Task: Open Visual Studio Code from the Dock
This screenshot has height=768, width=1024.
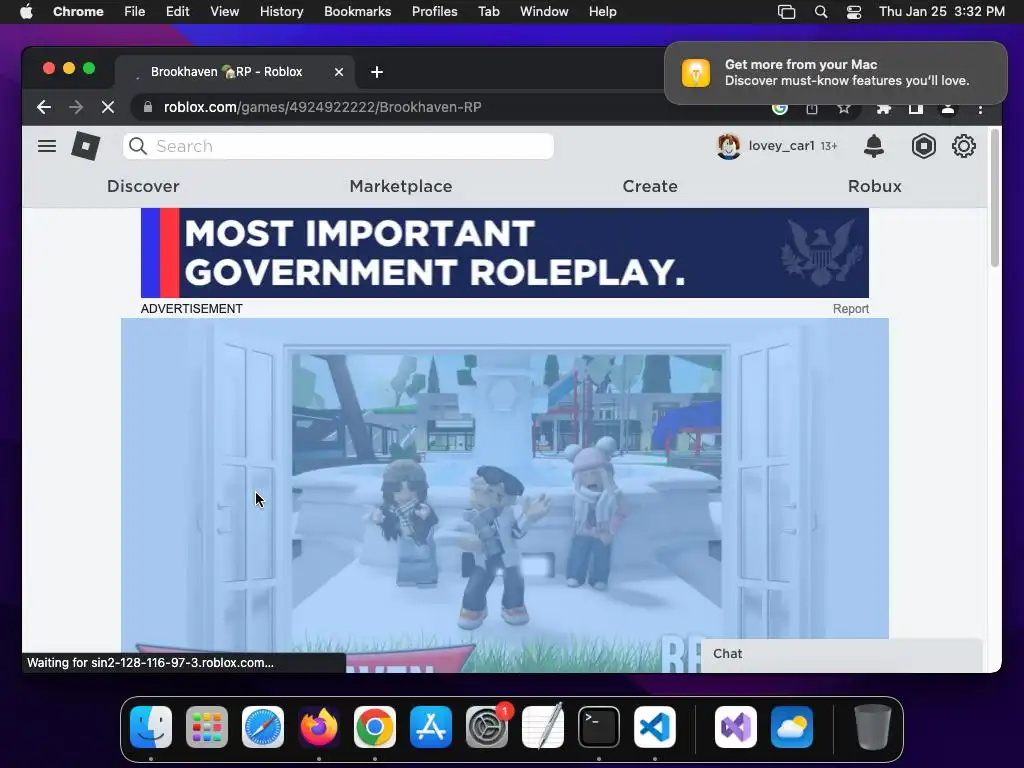Action: coord(655,727)
